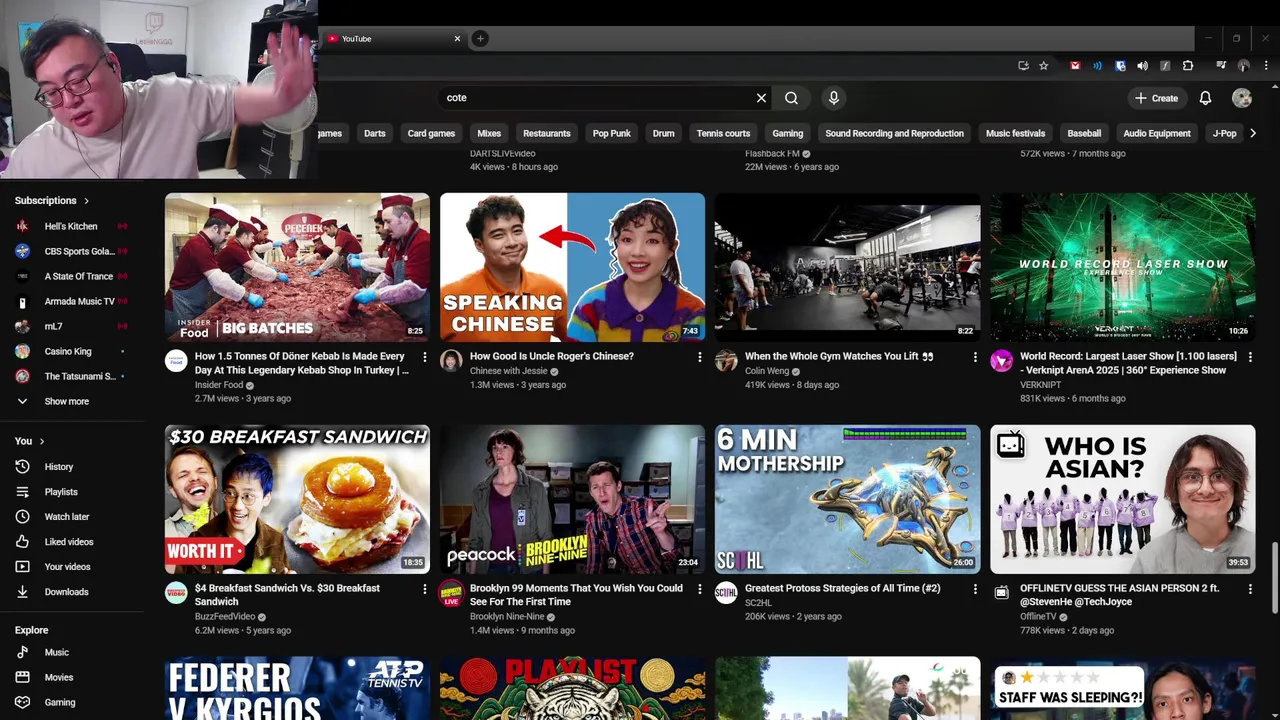Open Gaming under Explore
Image resolution: width=1280 pixels, height=720 pixels.
point(72,702)
